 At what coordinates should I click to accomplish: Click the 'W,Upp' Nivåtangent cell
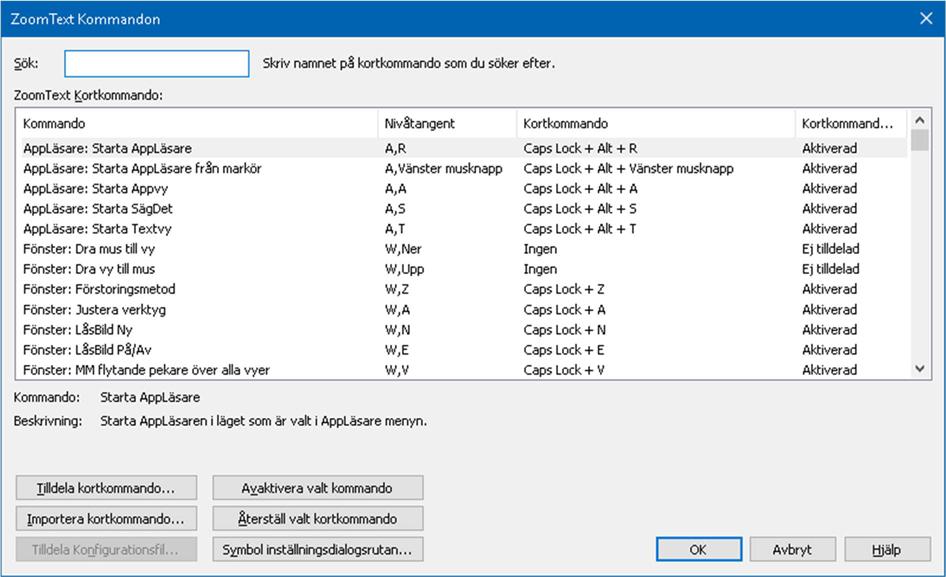[x=404, y=269]
